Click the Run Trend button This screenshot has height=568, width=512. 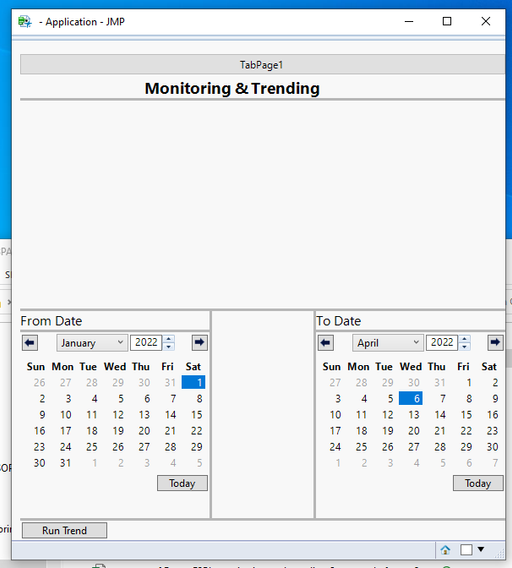pyautogui.click(x=64, y=530)
